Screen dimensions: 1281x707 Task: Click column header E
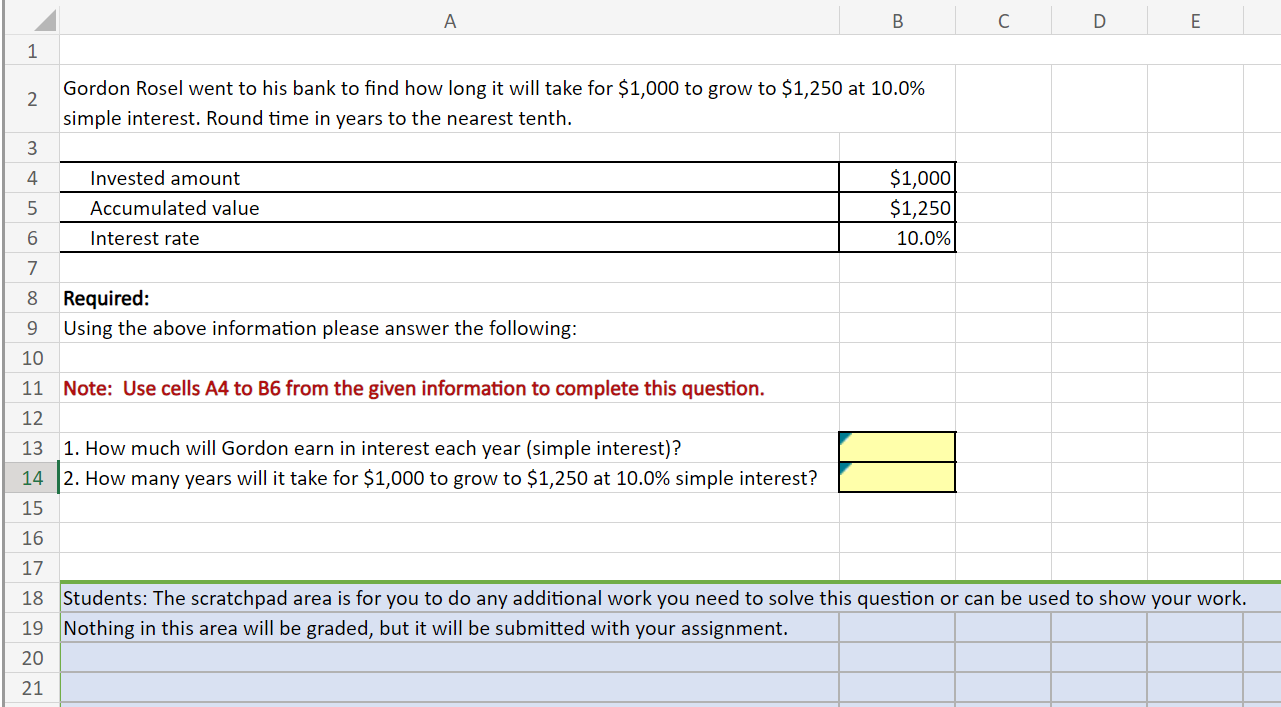point(1194,20)
